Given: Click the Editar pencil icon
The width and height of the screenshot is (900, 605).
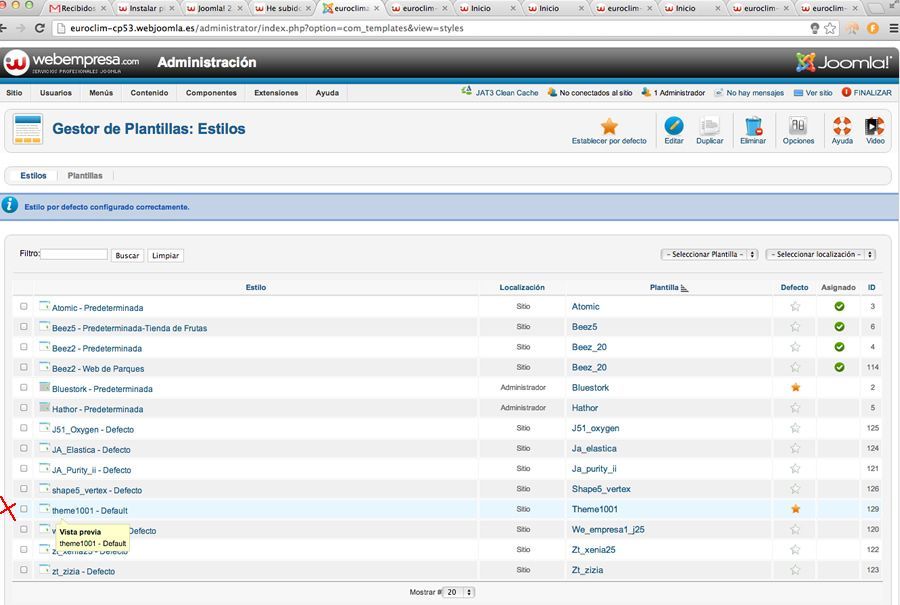Looking at the screenshot, I should click(x=674, y=126).
